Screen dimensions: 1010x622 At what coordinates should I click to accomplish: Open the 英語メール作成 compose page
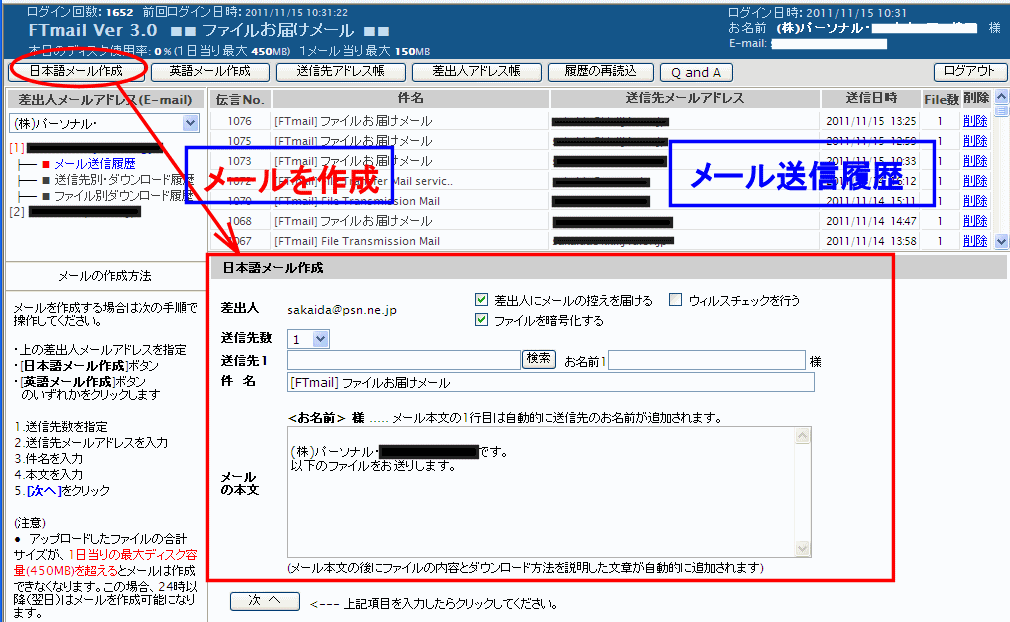210,72
